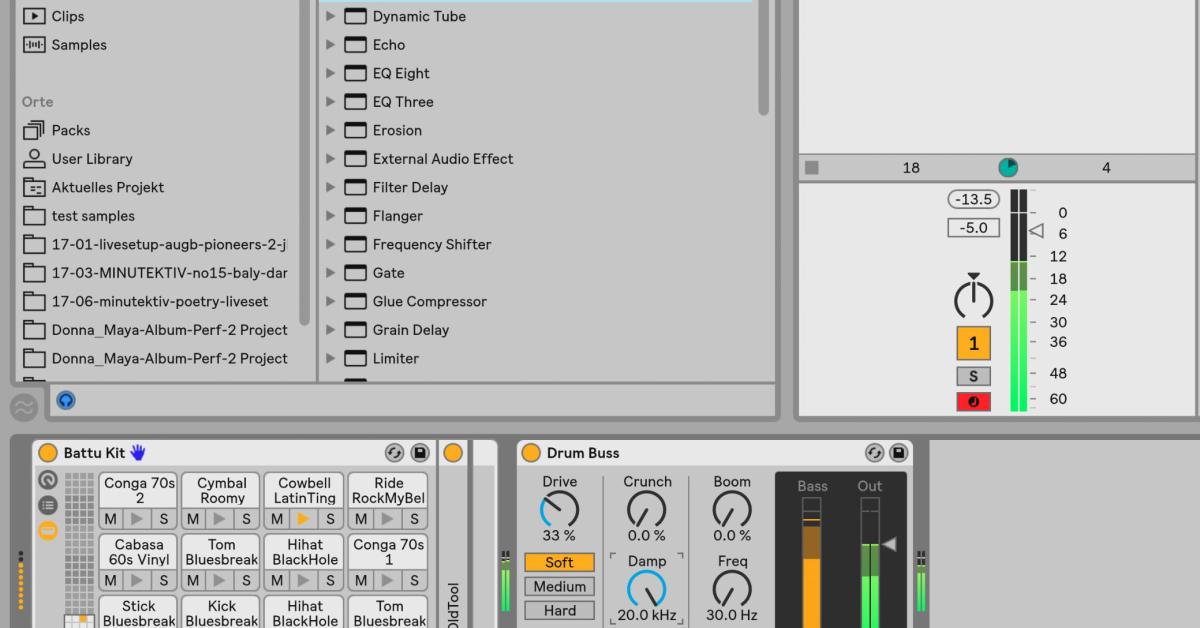Show the macro controls of Battu Kit

point(47,481)
